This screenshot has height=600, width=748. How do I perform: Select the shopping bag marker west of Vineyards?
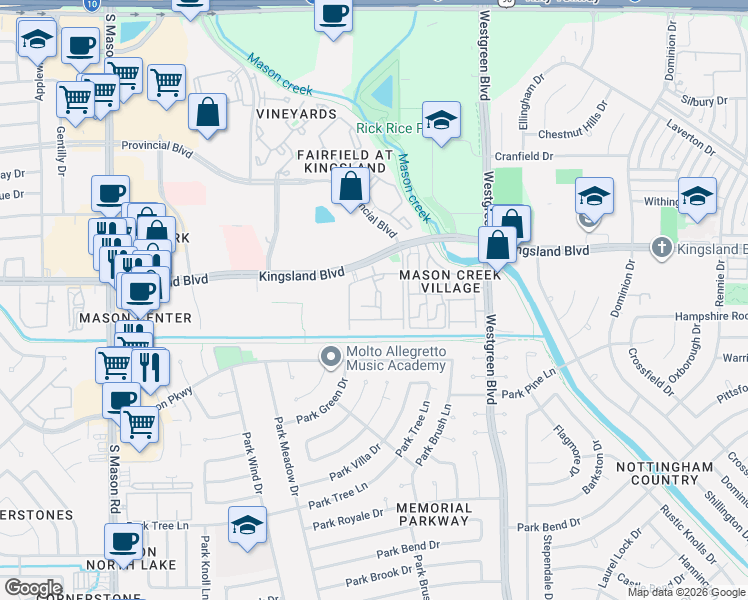pos(207,115)
